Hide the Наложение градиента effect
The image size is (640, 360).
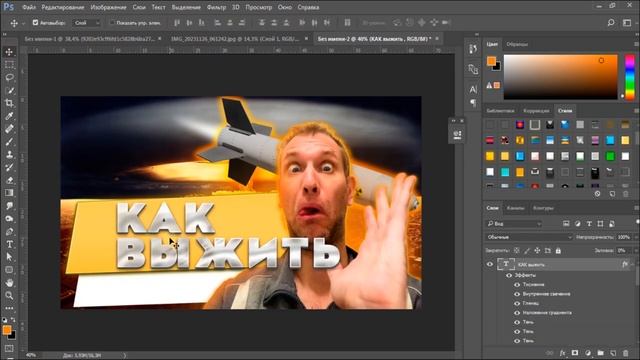tap(517, 313)
